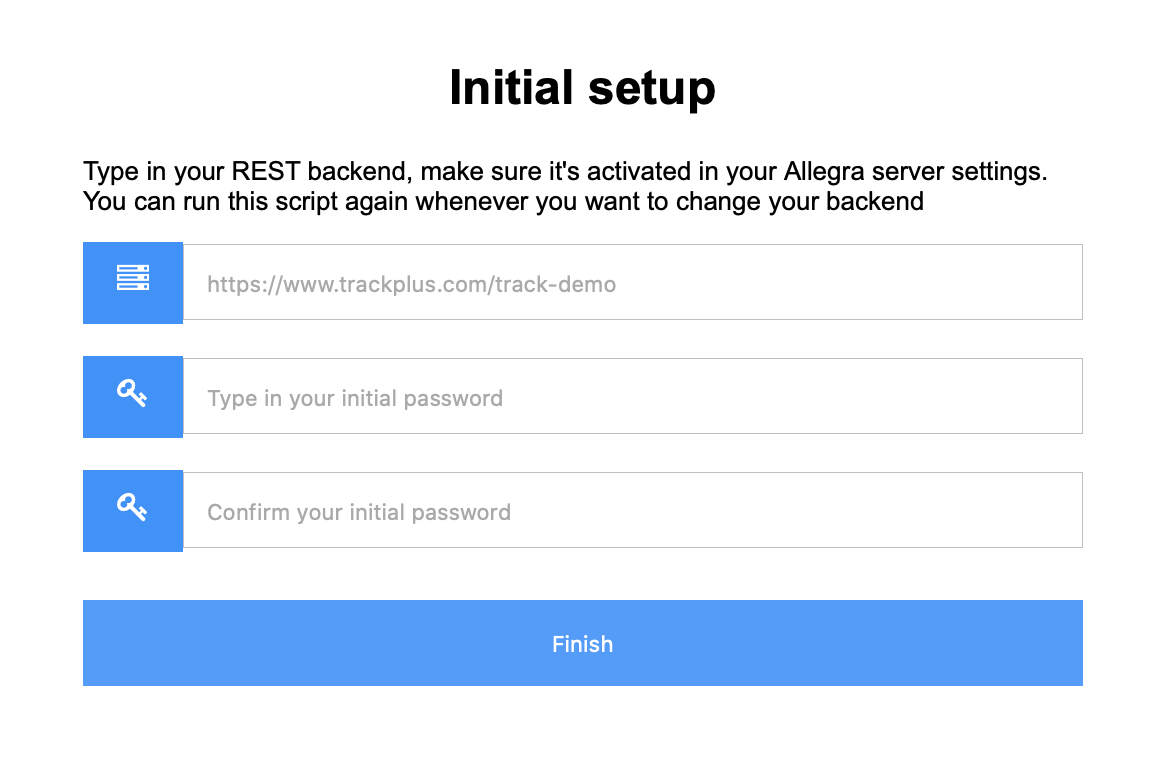Click the server icon beside the backend field
The width and height of the screenshot is (1164, 782).
[x=132, y=278]
